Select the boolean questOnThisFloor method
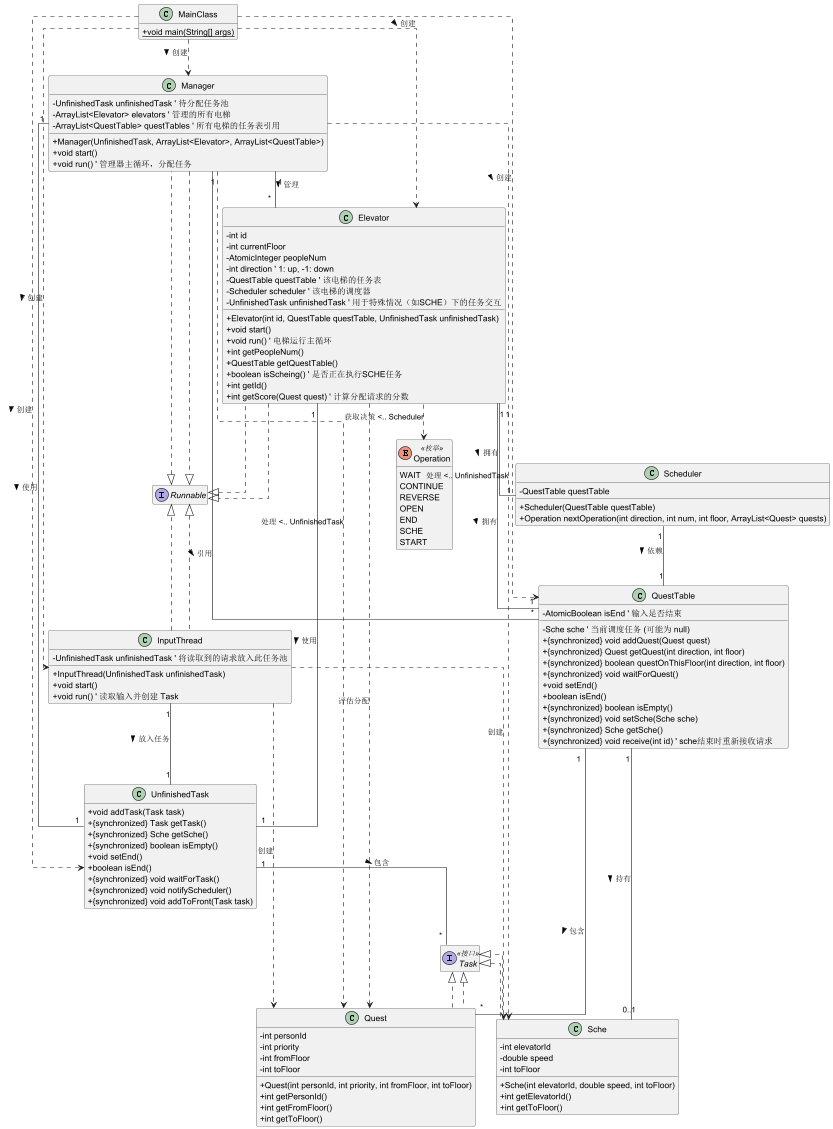The height and width of the screenshot is (1129, 833). click(663, 663)
